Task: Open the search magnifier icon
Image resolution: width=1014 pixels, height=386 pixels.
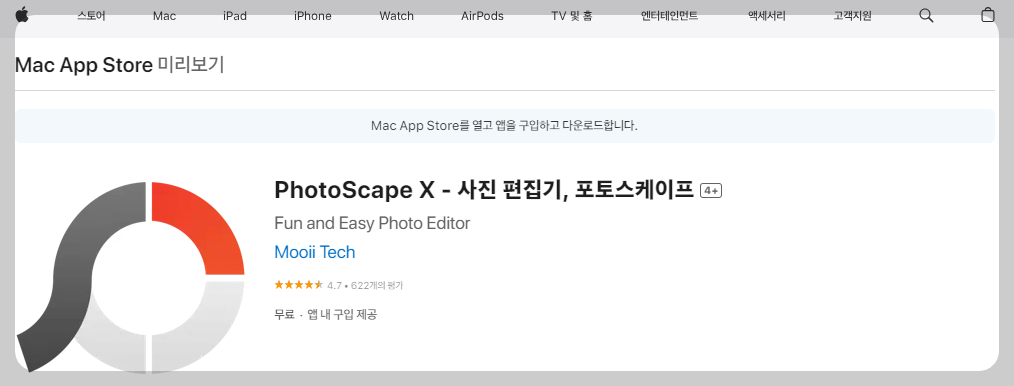Action: coord(926,16)
